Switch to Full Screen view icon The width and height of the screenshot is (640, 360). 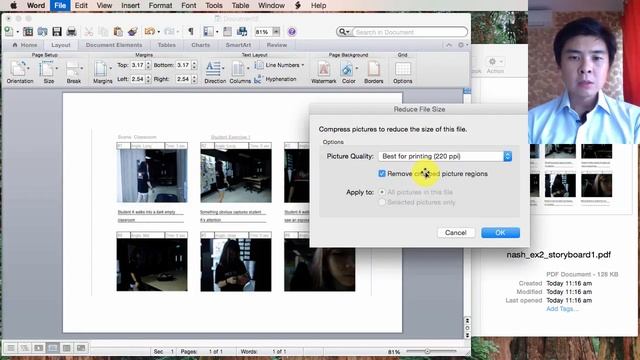pos(81,348)
